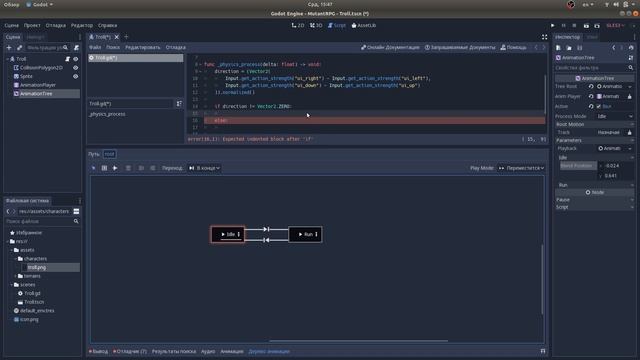Play the Idle state node
The image size is (640, 360).
coord(223,234)
